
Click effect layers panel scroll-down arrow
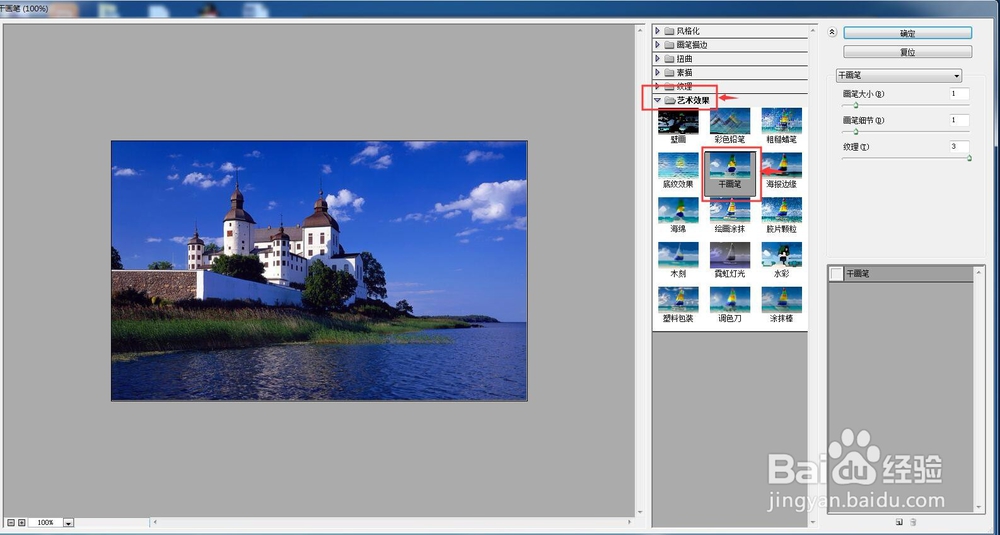point(980,508)
